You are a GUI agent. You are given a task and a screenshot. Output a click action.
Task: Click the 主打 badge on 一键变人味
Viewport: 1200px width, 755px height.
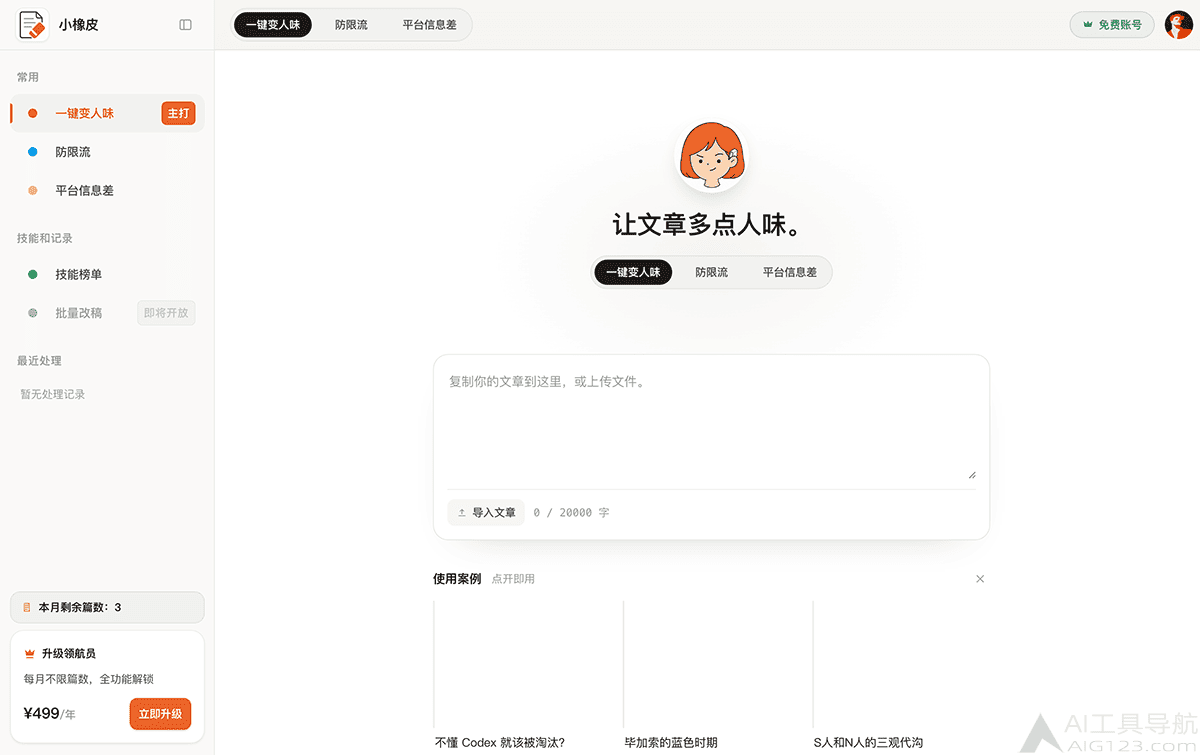click(178, 113)
